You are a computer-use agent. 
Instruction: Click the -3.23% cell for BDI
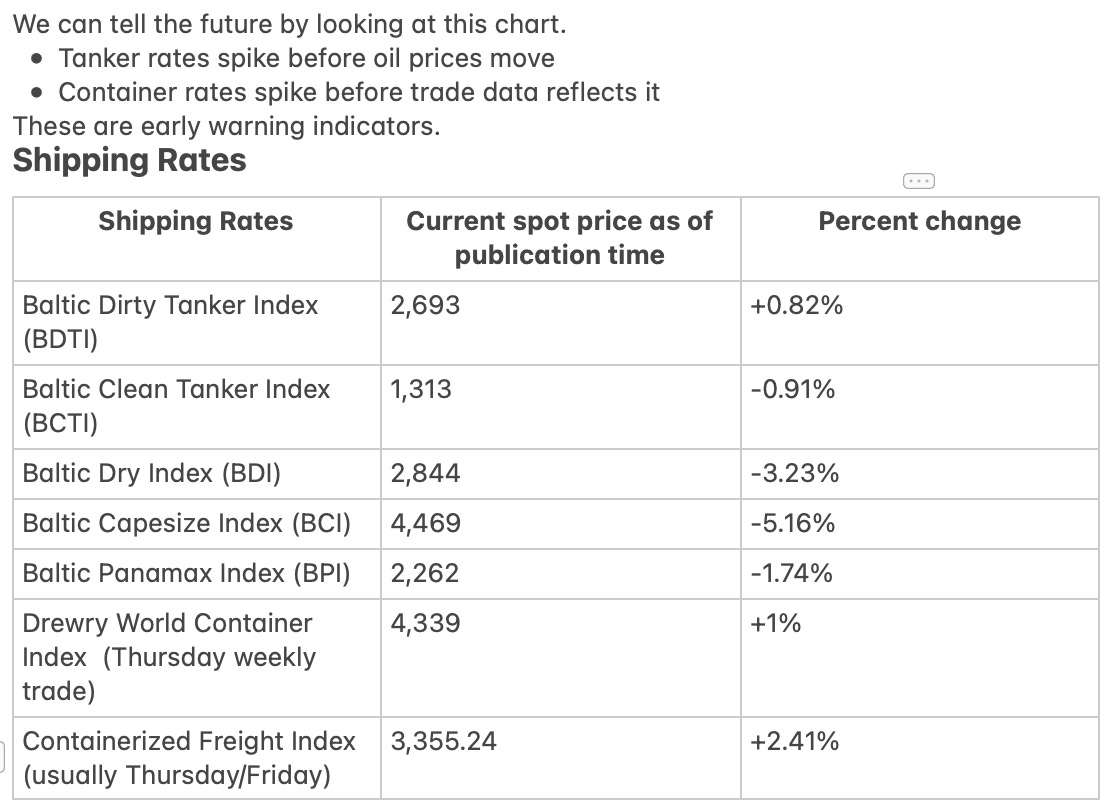click(920, 474)
